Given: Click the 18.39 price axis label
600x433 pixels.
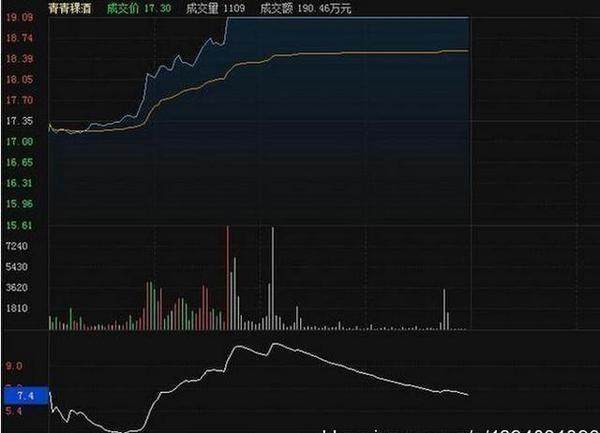Looking at the screenshot, I should (x=20, y=59).
